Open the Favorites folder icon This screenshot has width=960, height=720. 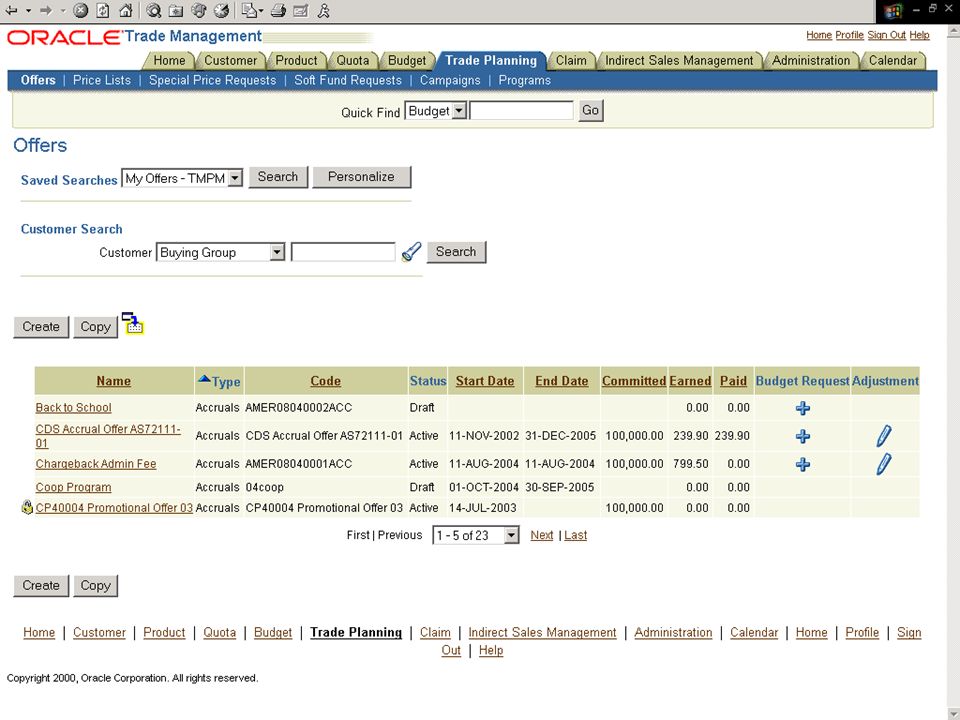[x=176, y=10]
